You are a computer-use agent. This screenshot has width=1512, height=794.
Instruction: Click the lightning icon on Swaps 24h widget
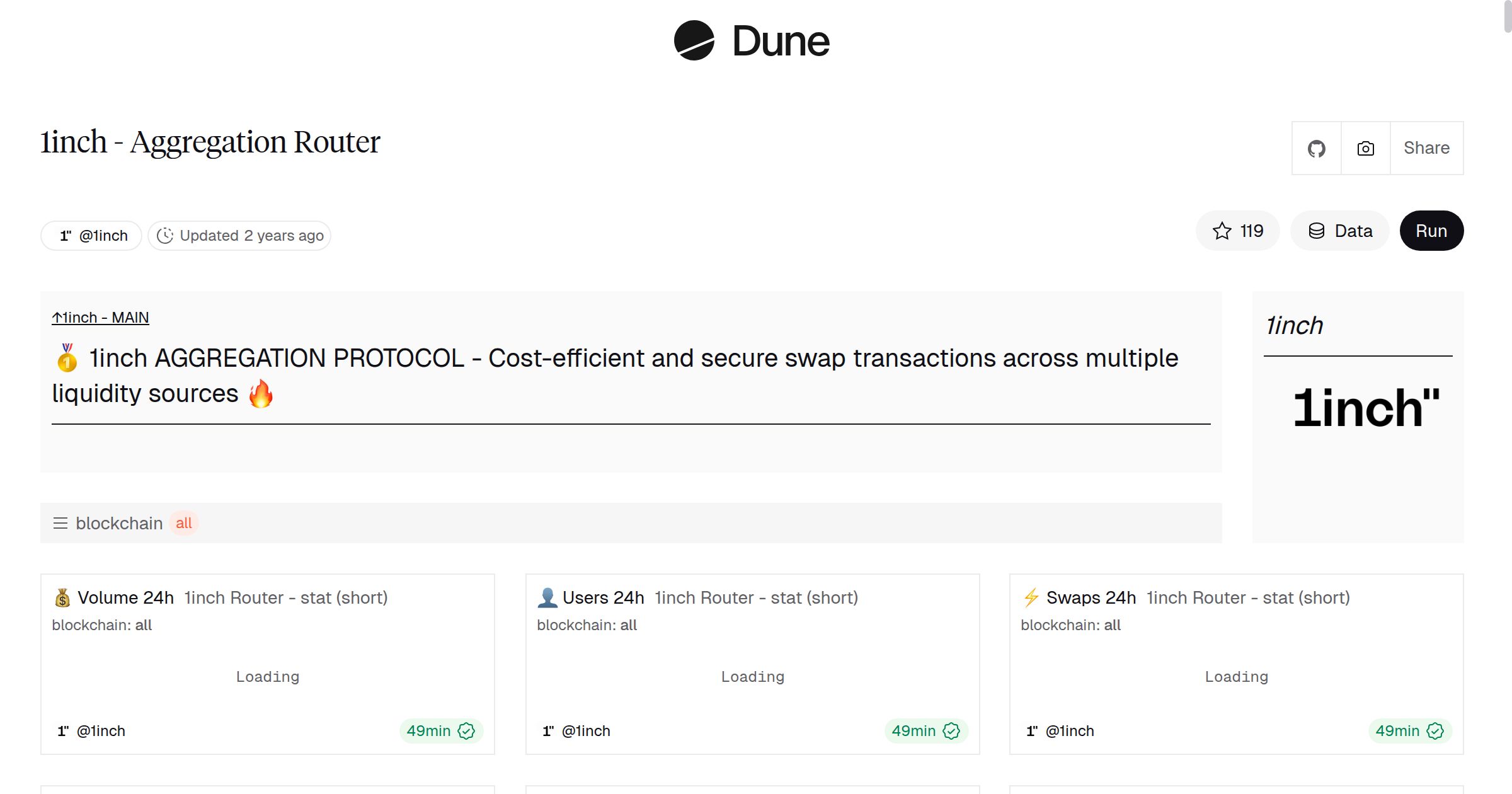(x=1032, y=597)
